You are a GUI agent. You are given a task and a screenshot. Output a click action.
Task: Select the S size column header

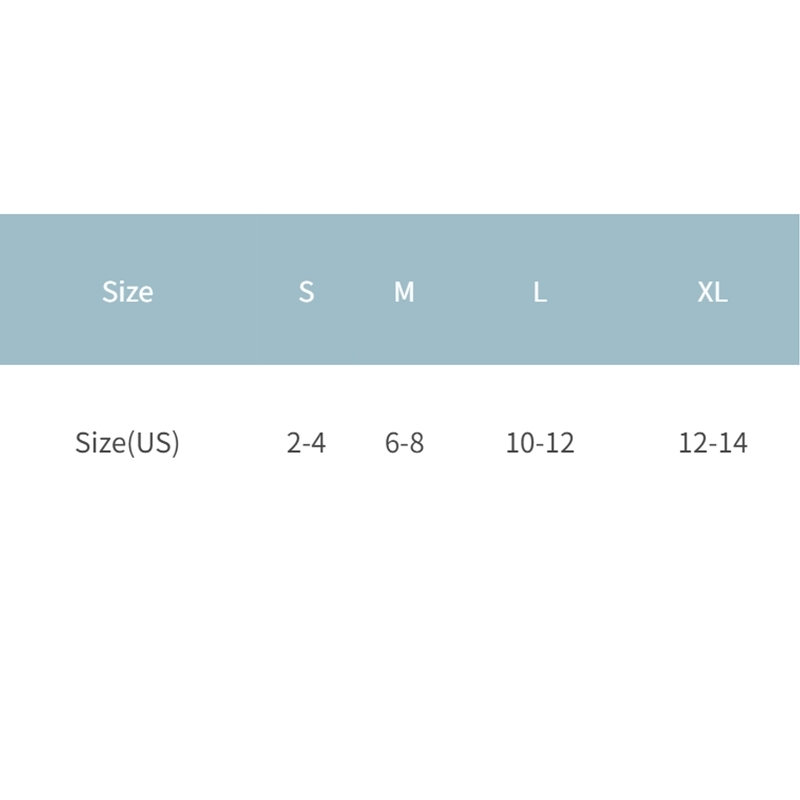click(306, 292)
